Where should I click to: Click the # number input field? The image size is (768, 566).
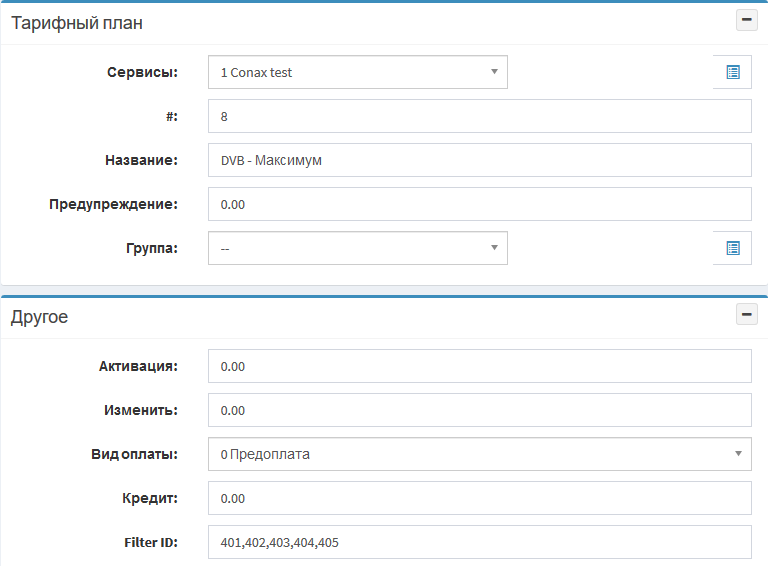(479, 116)
